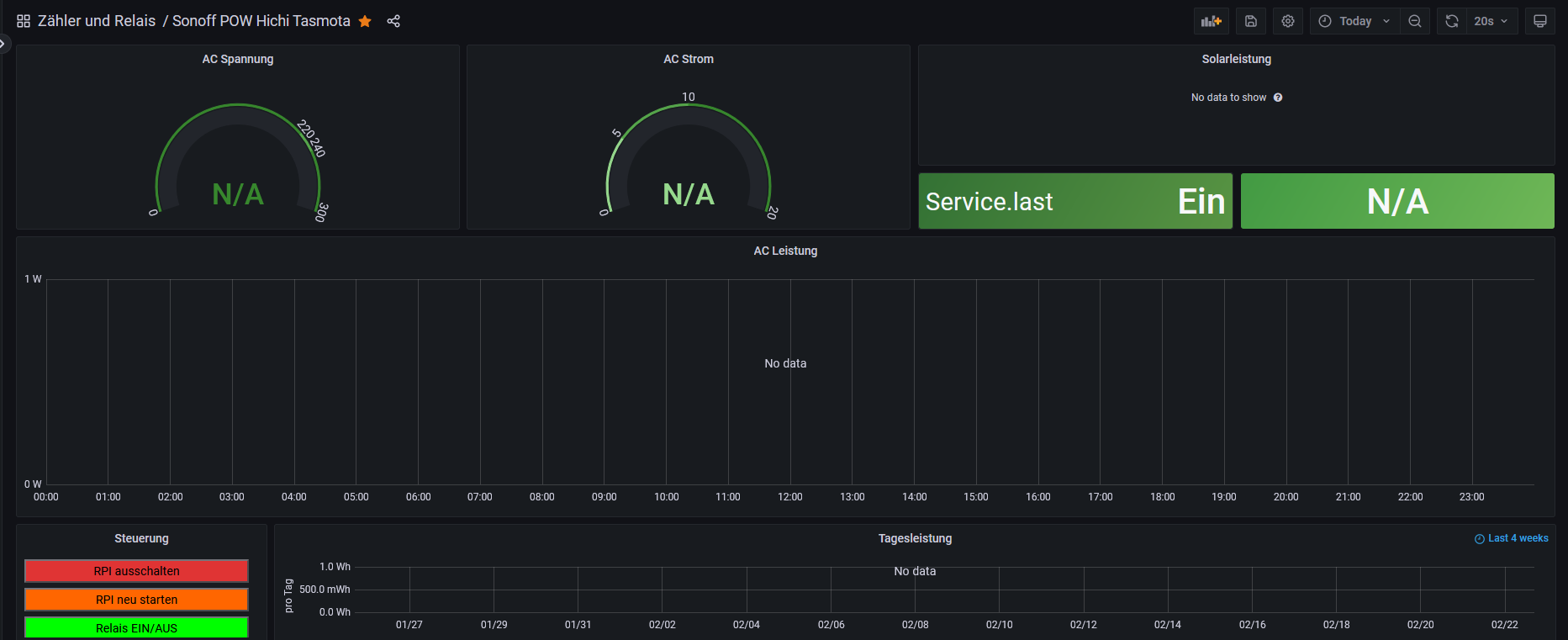
Task: Open the Zähler und Relais folder
Action: (97, 21)
